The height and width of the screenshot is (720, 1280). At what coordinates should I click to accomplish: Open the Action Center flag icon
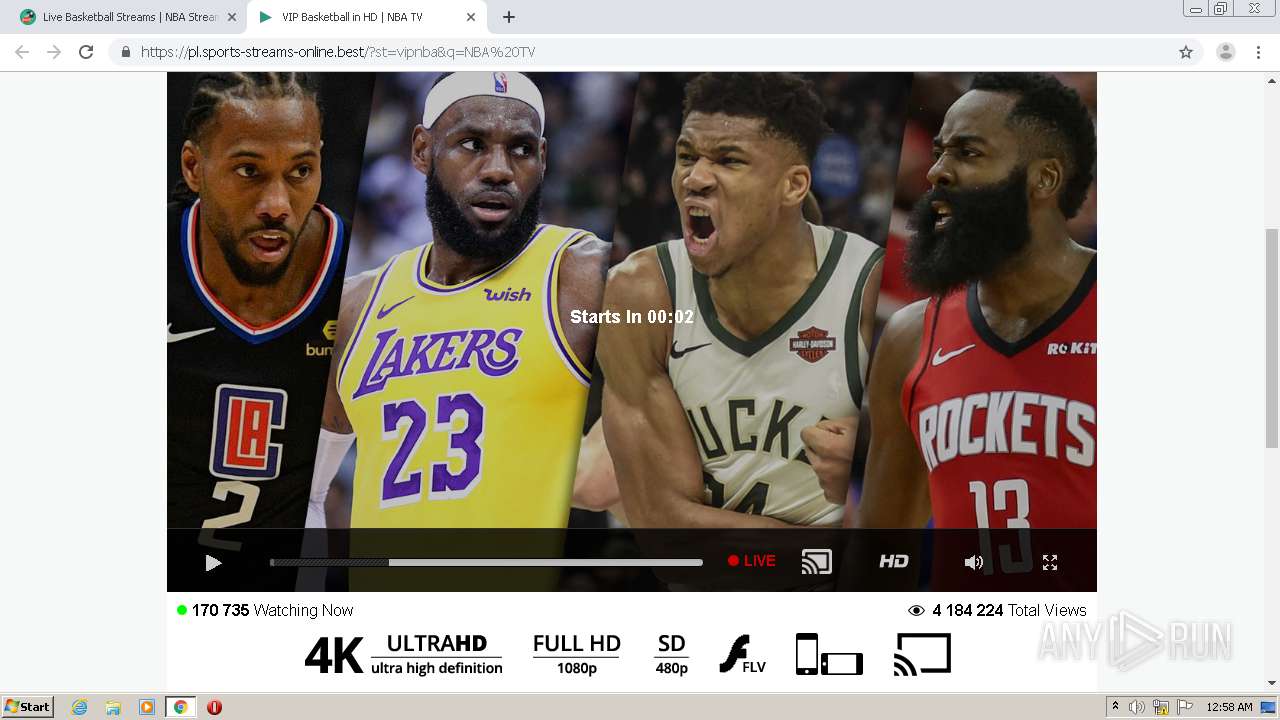(1183, 707)
